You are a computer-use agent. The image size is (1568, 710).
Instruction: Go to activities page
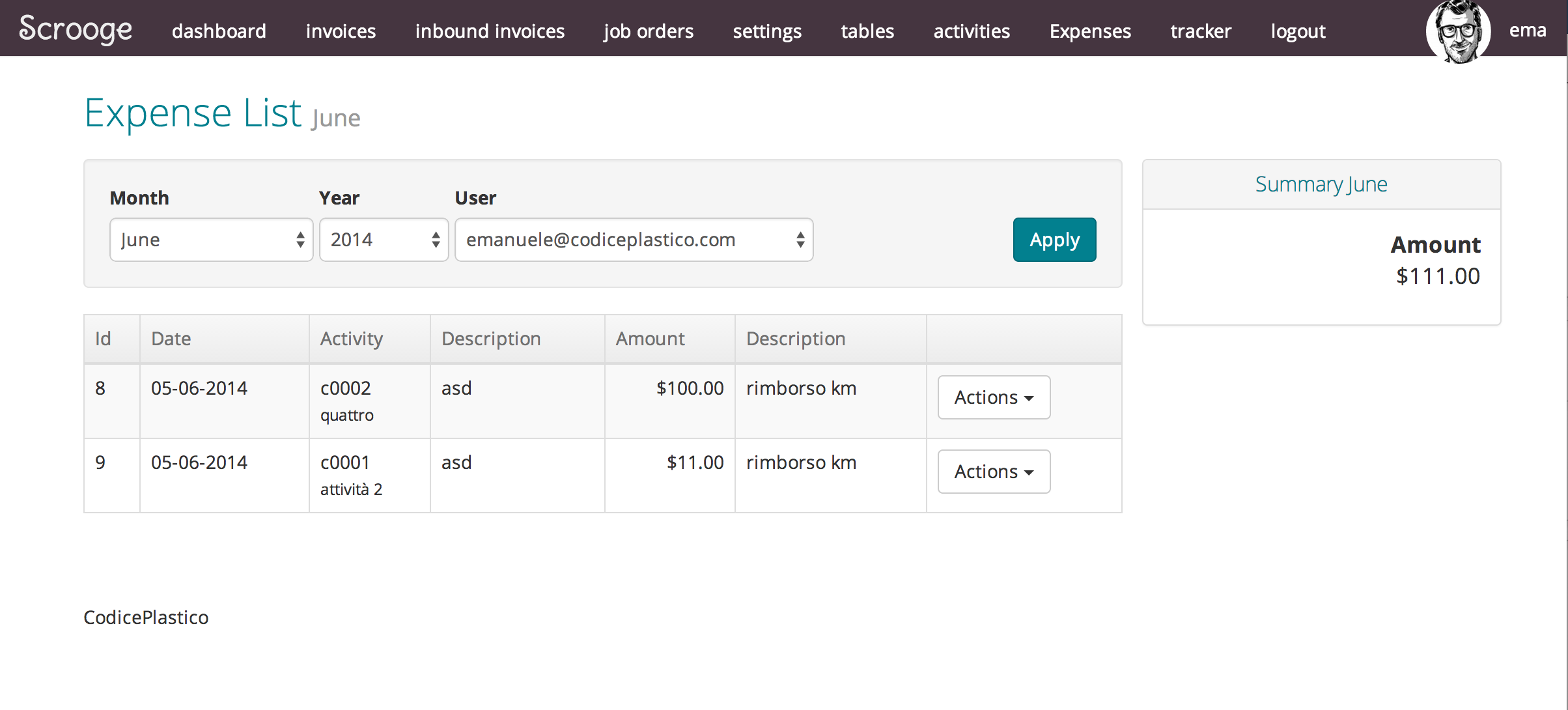click(x=972, y=31)
